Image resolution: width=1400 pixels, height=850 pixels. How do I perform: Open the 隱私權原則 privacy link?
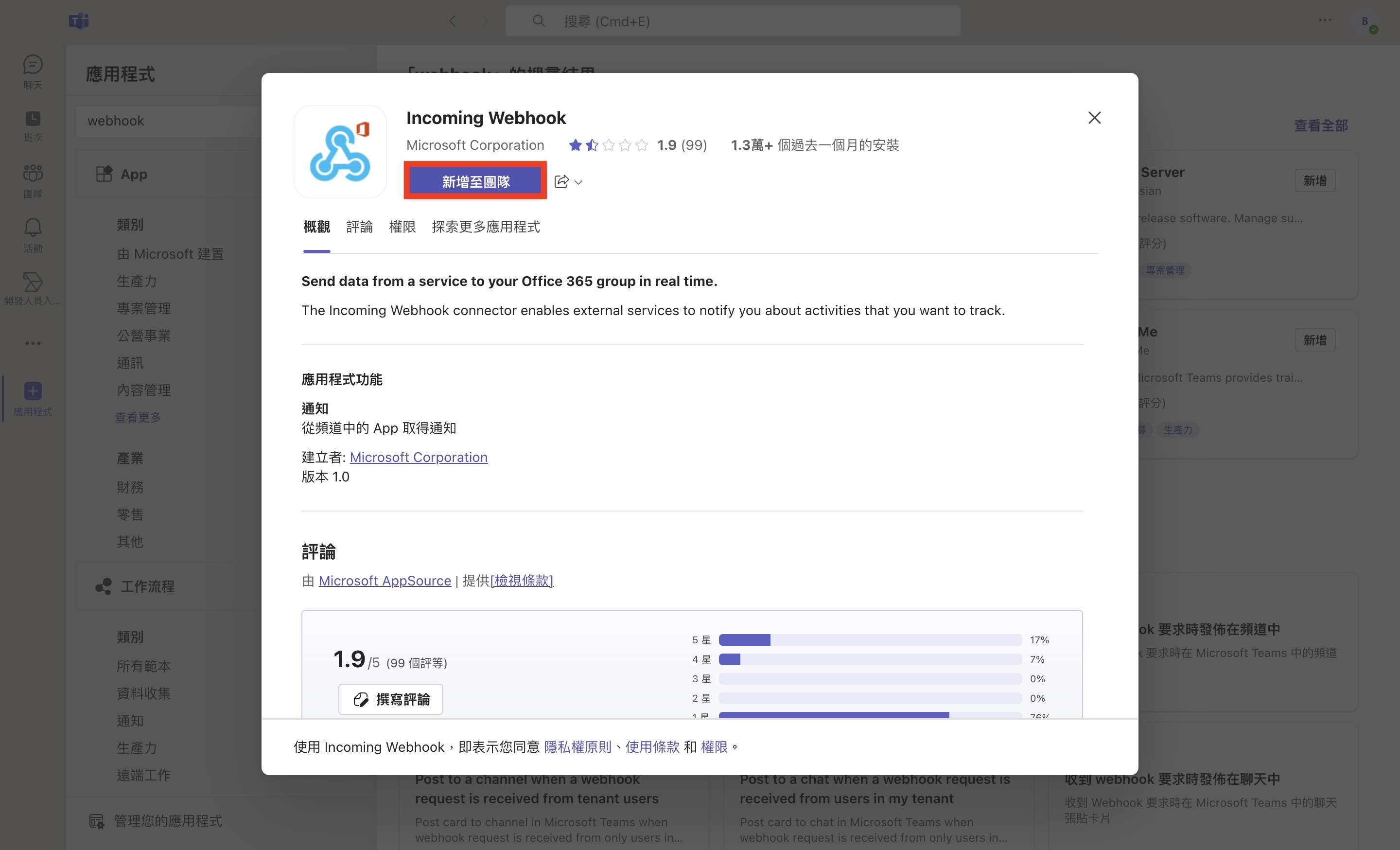pos(578,746)
